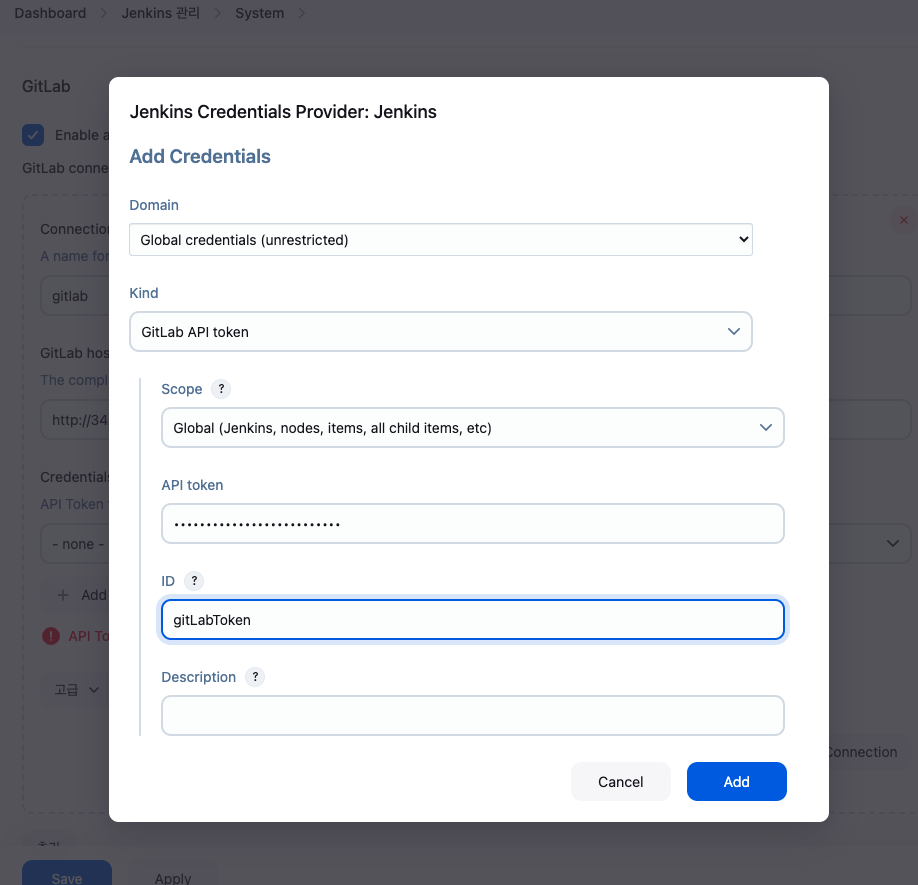
Task: Expand the Credentials dropdown arrow in background page
Action: point(892,544)
